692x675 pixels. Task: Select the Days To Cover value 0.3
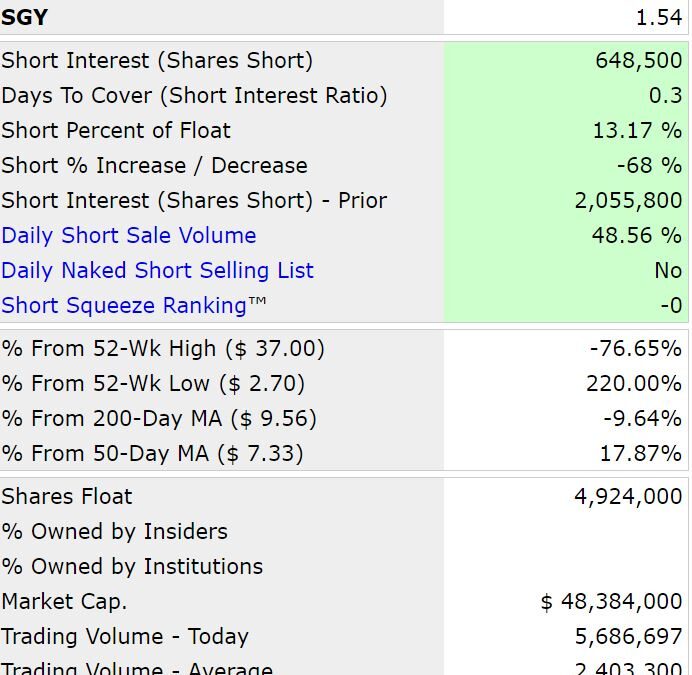(666, 95)
